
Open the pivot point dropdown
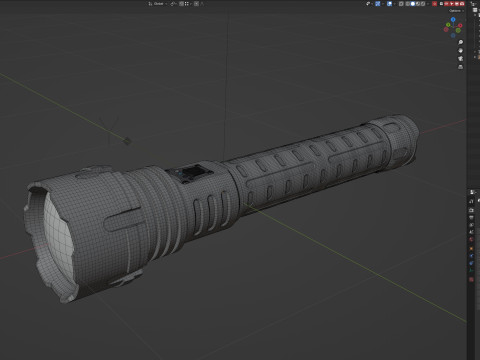pos(173,4)
